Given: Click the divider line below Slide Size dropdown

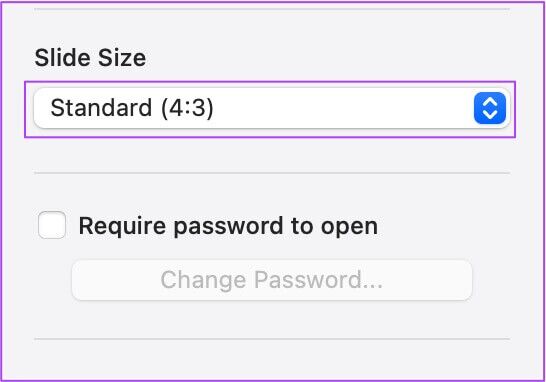Looking at the screenshot, I should point(272,172).
